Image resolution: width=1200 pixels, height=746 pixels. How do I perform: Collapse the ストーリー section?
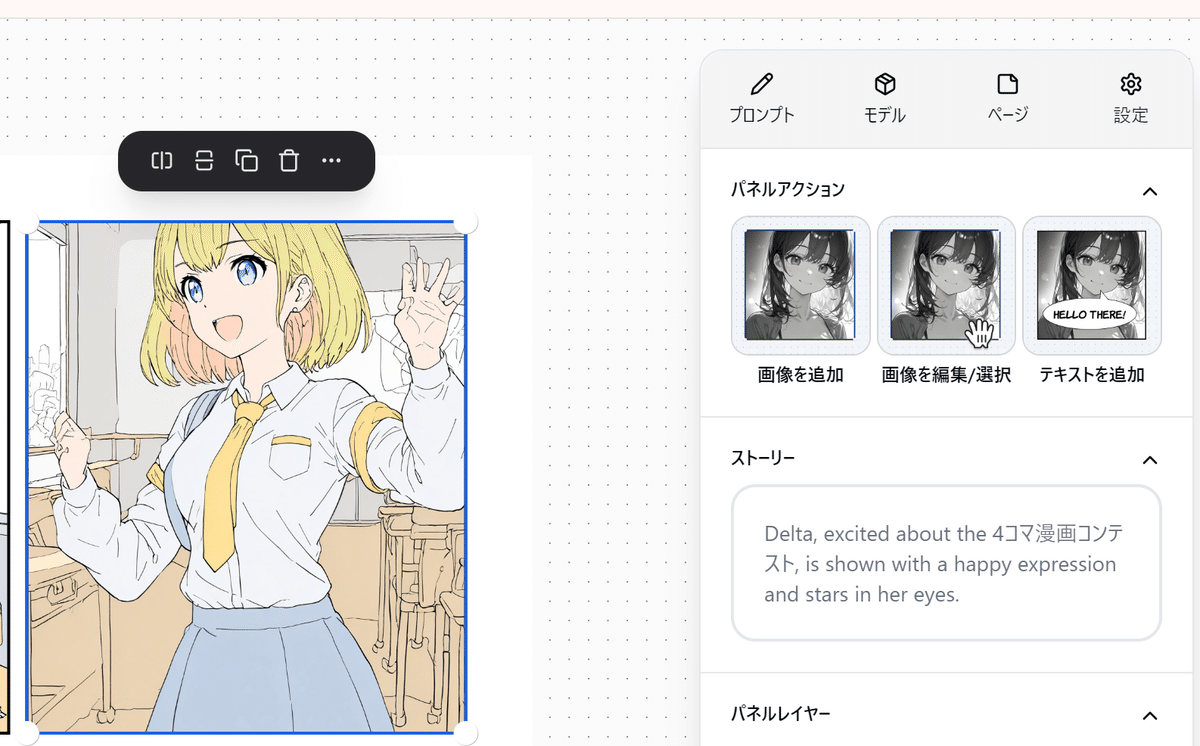[x=1148, y=459]
